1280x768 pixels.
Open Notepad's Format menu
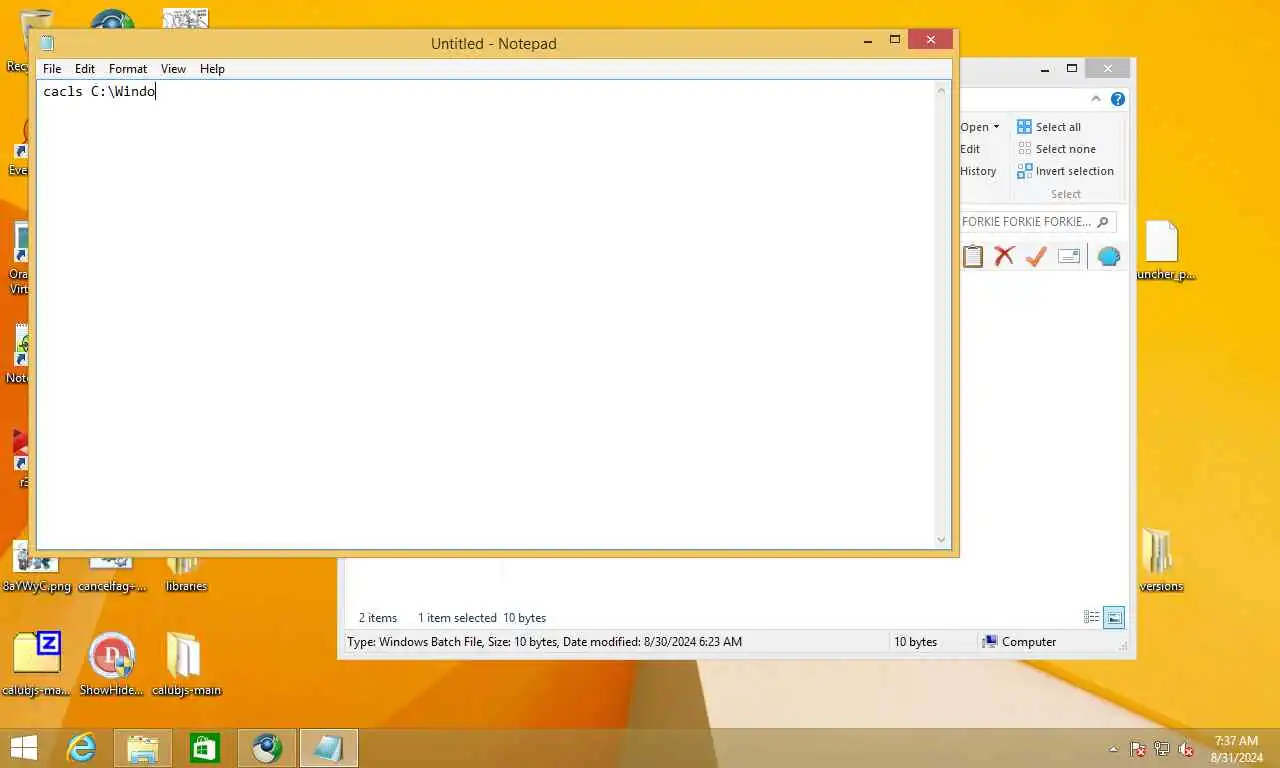[128, 69]
